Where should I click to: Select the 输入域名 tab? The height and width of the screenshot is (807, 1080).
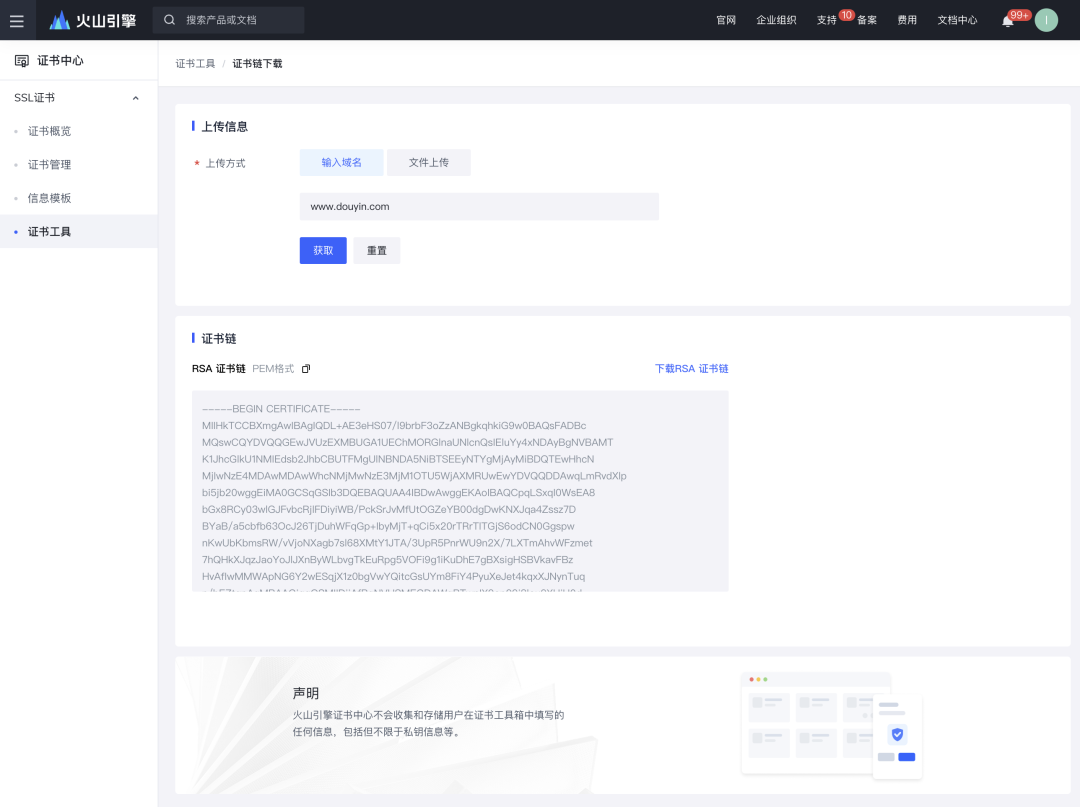coord(340,162)
